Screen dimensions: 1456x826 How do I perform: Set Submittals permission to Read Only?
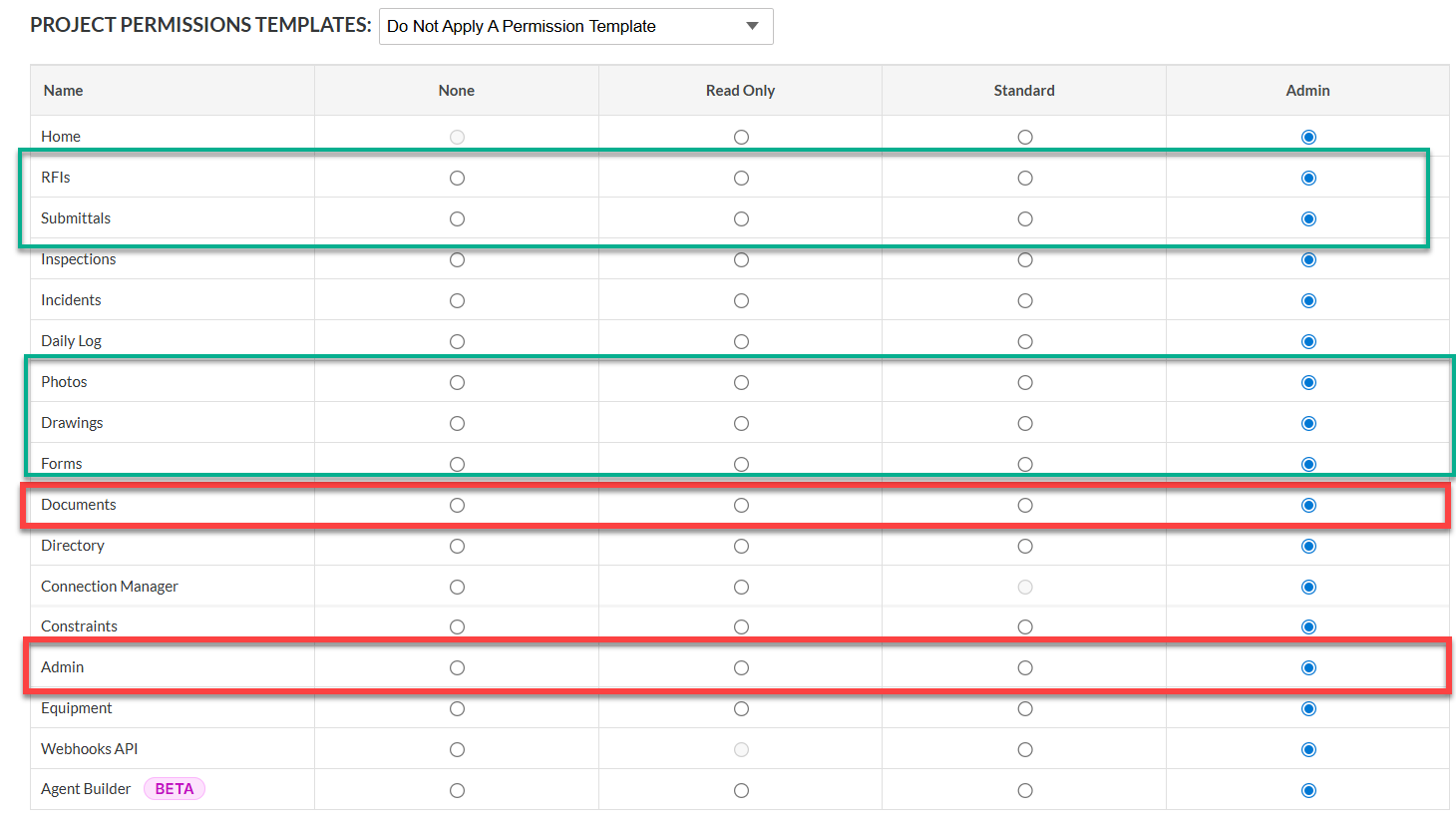[741, 219]
